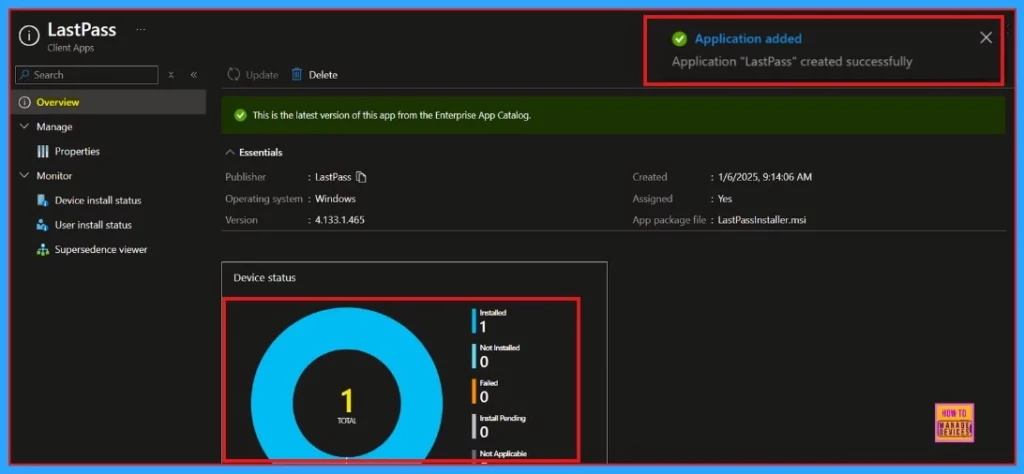Screen dimensions: 1024x474
Task: Collapse the sidebar with double chevron
Action: pos(194,75)
